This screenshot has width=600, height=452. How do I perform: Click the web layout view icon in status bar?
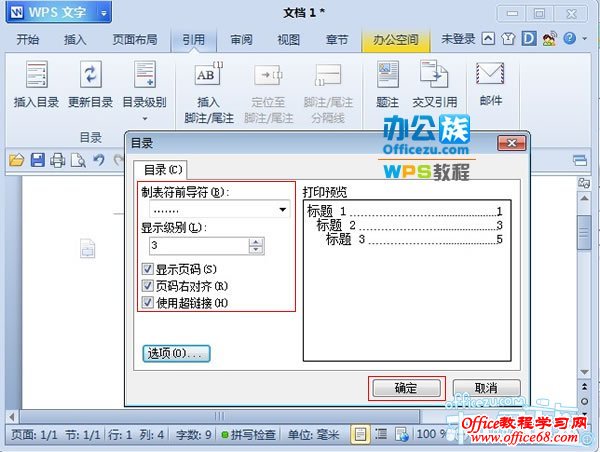point(402,434)
